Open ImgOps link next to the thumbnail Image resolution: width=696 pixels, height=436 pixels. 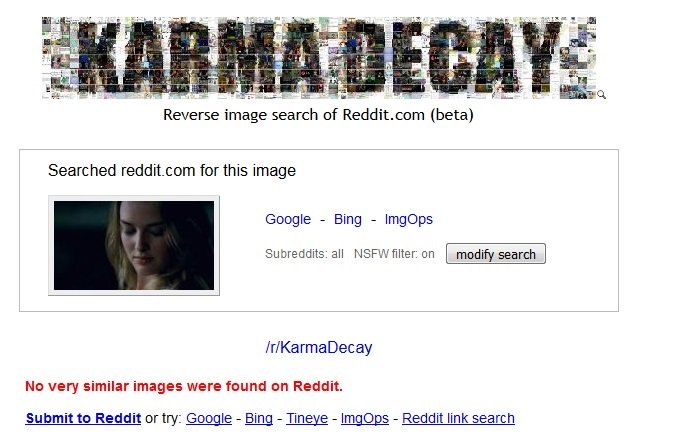point(408,219)
